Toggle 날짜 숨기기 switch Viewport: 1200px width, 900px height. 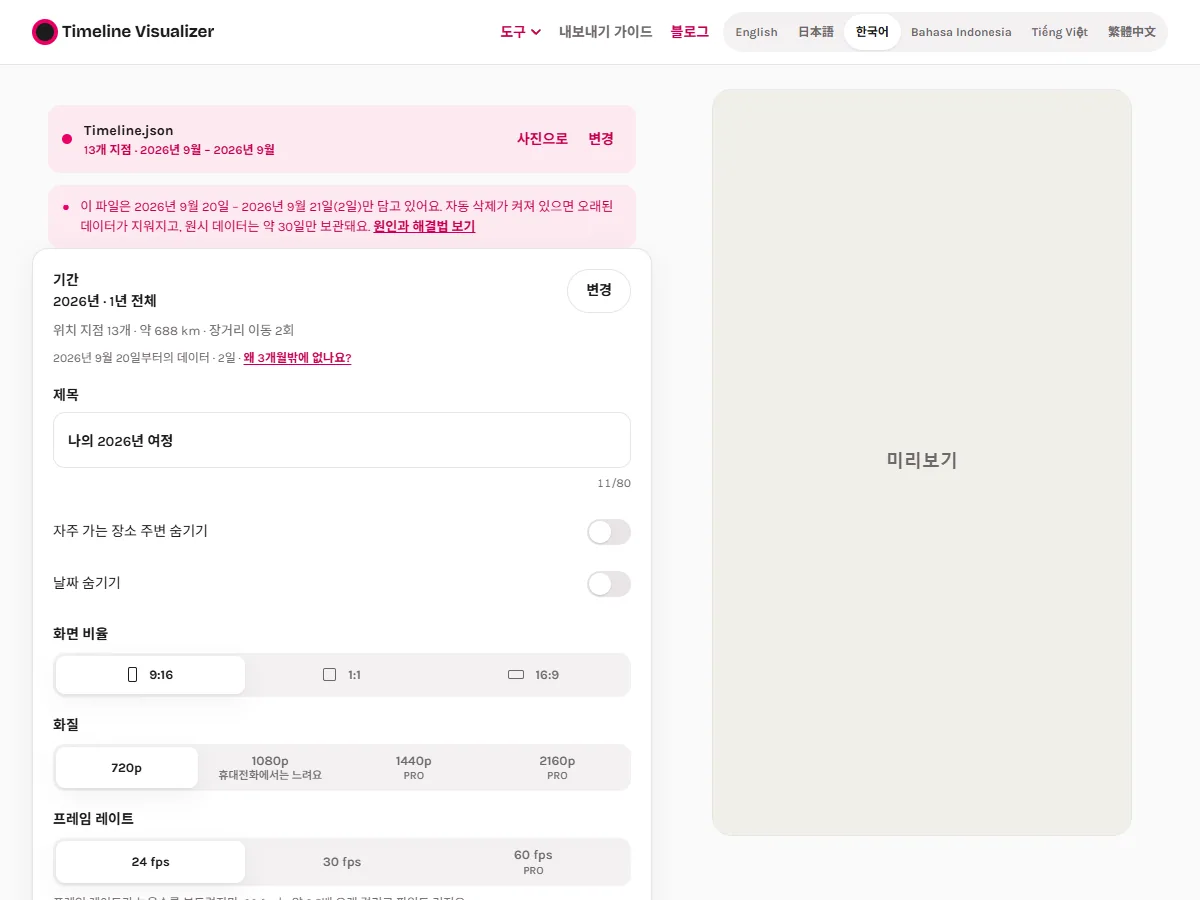click(x=609, y=584)
